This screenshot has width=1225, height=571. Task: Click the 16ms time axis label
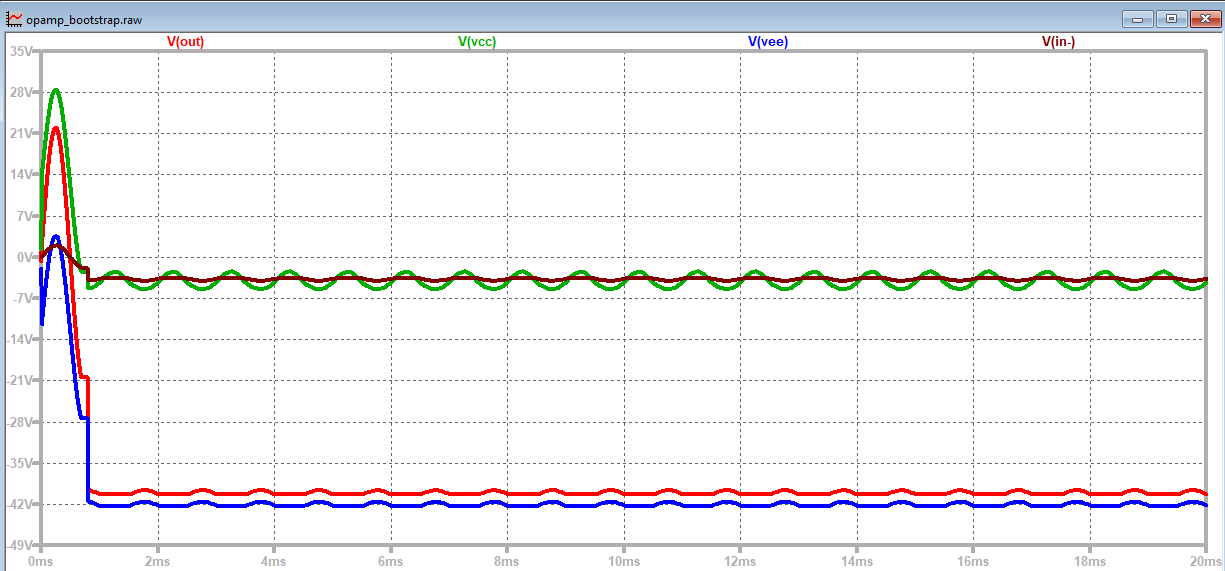click(974, 561)
